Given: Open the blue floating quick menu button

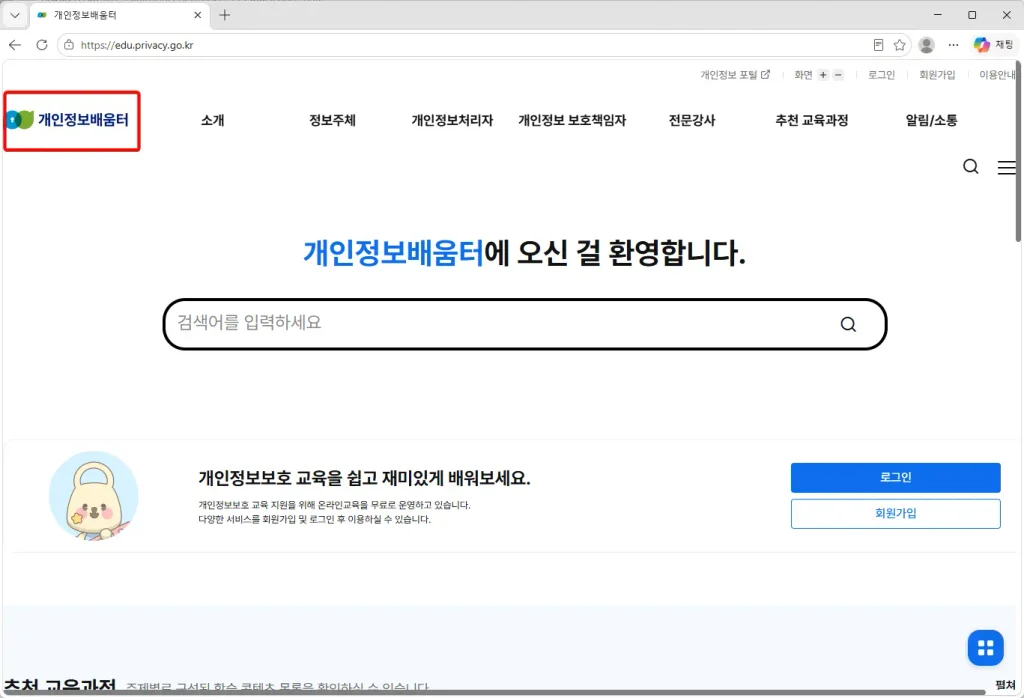Looking at the screenshot, I should (x=985, y=648).
